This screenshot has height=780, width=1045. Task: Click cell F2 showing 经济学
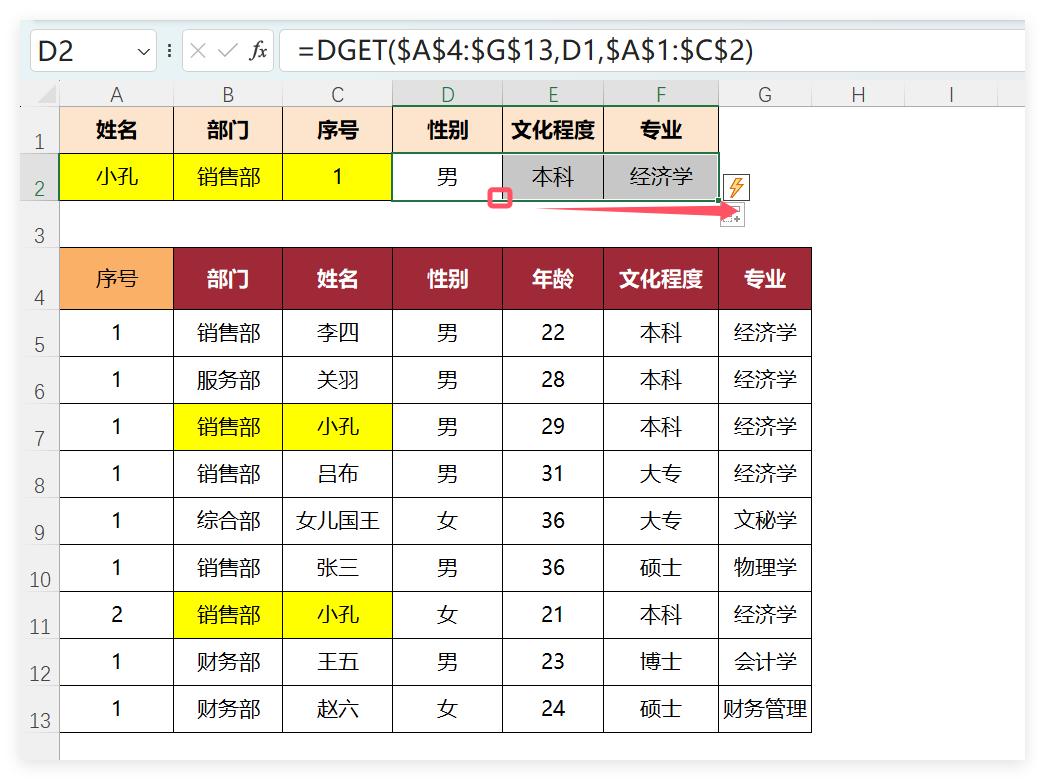(660, 177)
